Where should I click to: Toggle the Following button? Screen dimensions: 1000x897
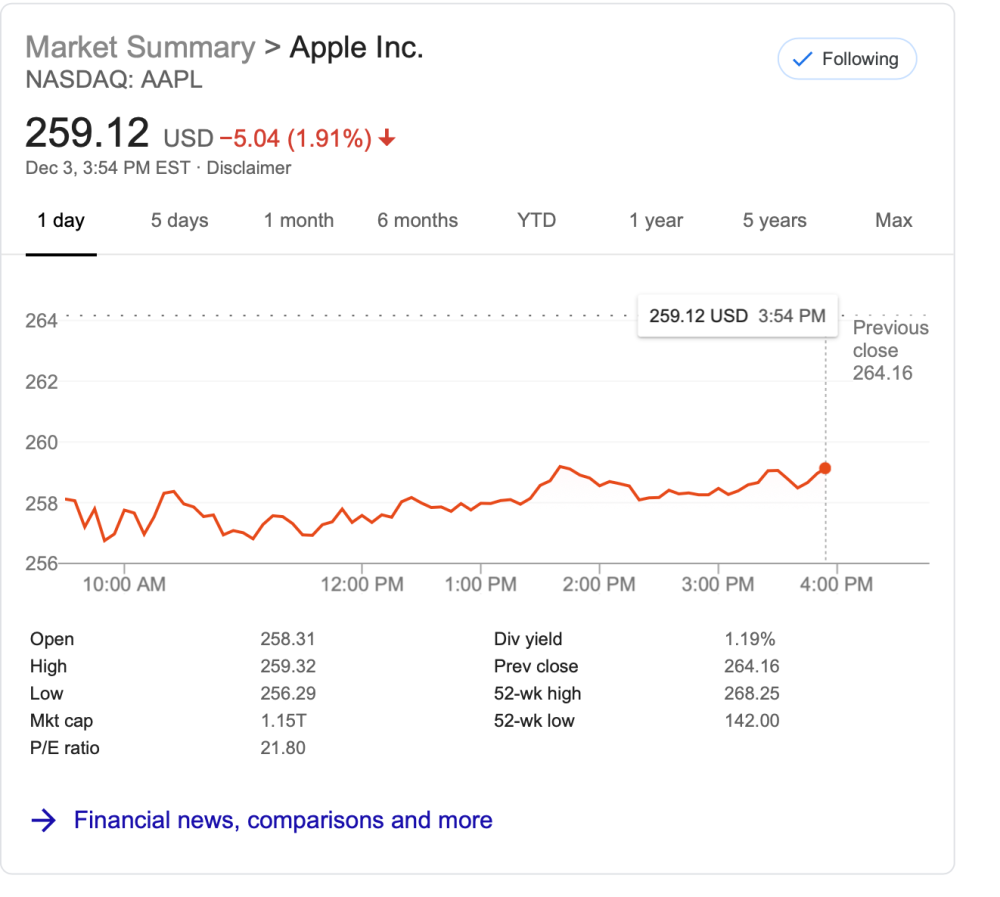click(x=847, y=60)
